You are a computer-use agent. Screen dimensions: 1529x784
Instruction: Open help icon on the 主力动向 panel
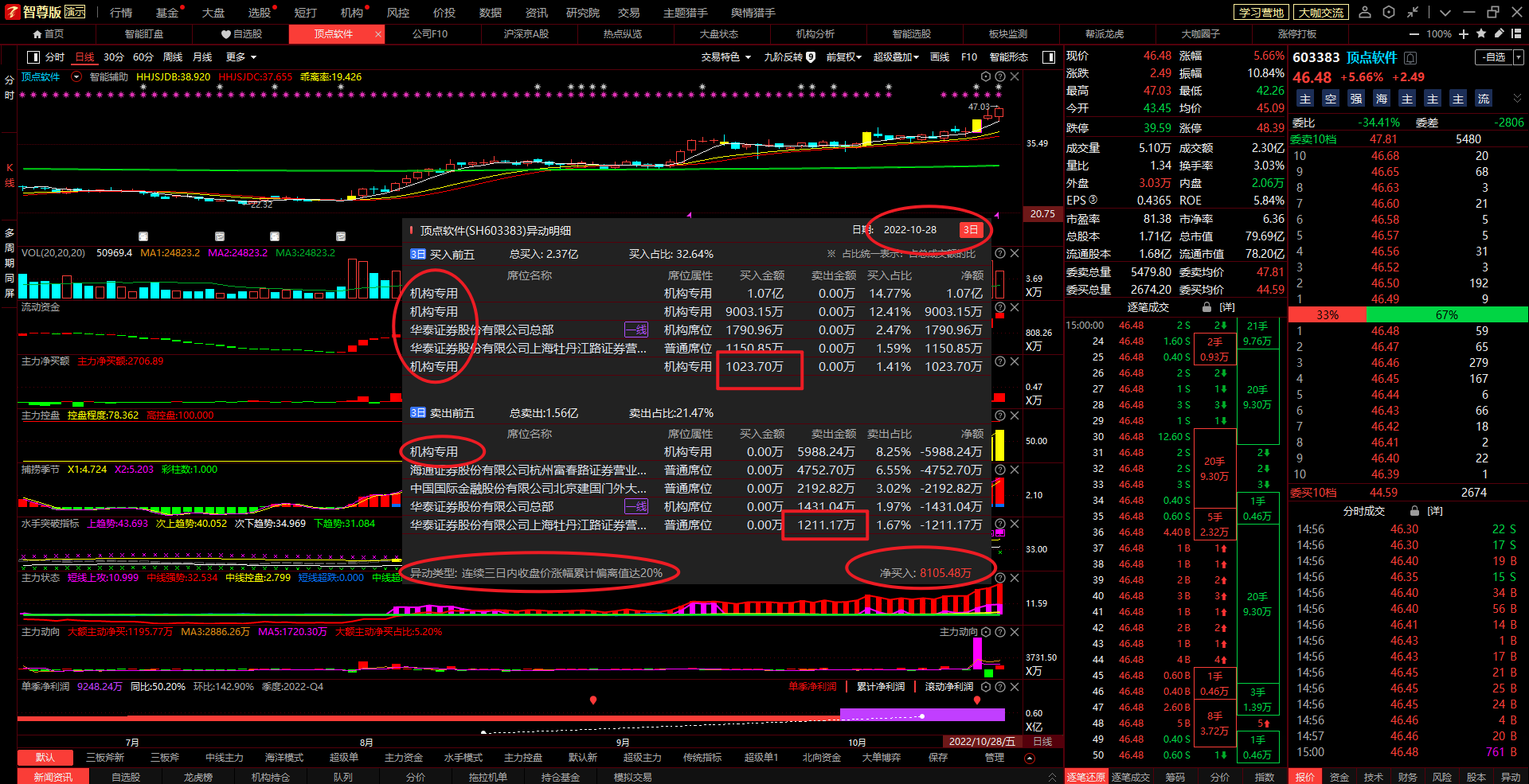click(1000, 632)
